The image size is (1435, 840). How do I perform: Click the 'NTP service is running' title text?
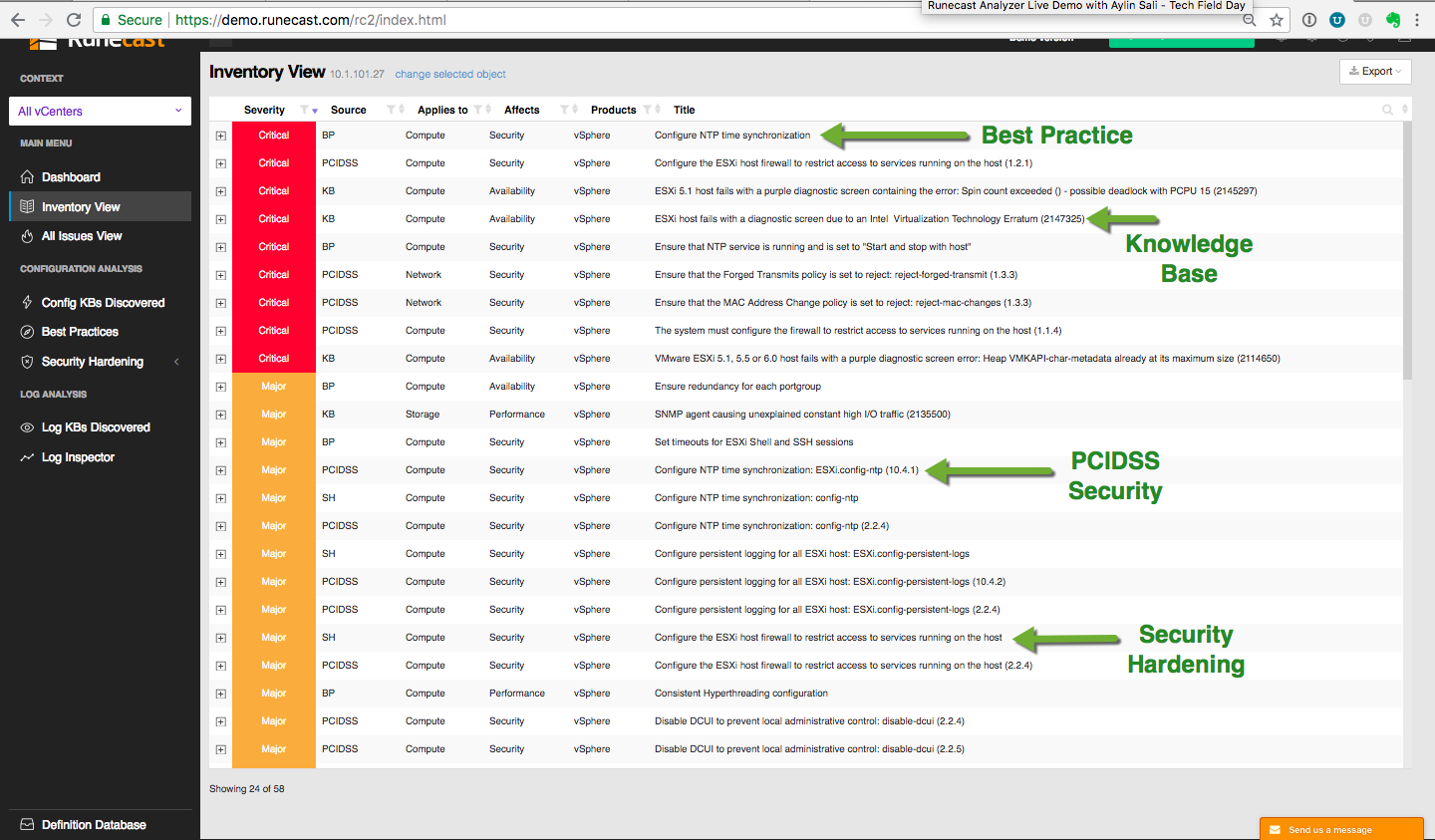(812, 247)
